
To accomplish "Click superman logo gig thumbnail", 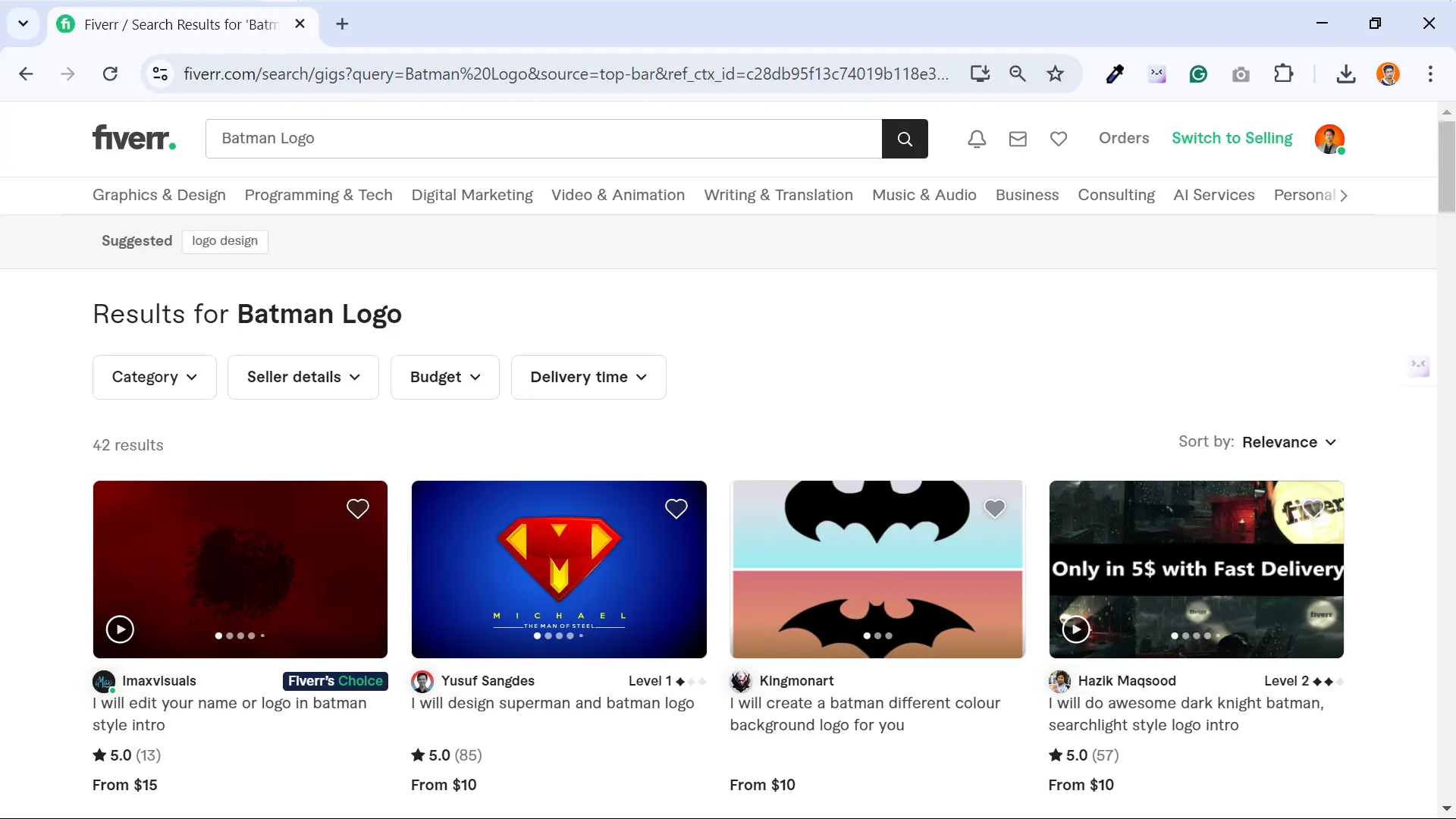I will click(x=559, y=569).
